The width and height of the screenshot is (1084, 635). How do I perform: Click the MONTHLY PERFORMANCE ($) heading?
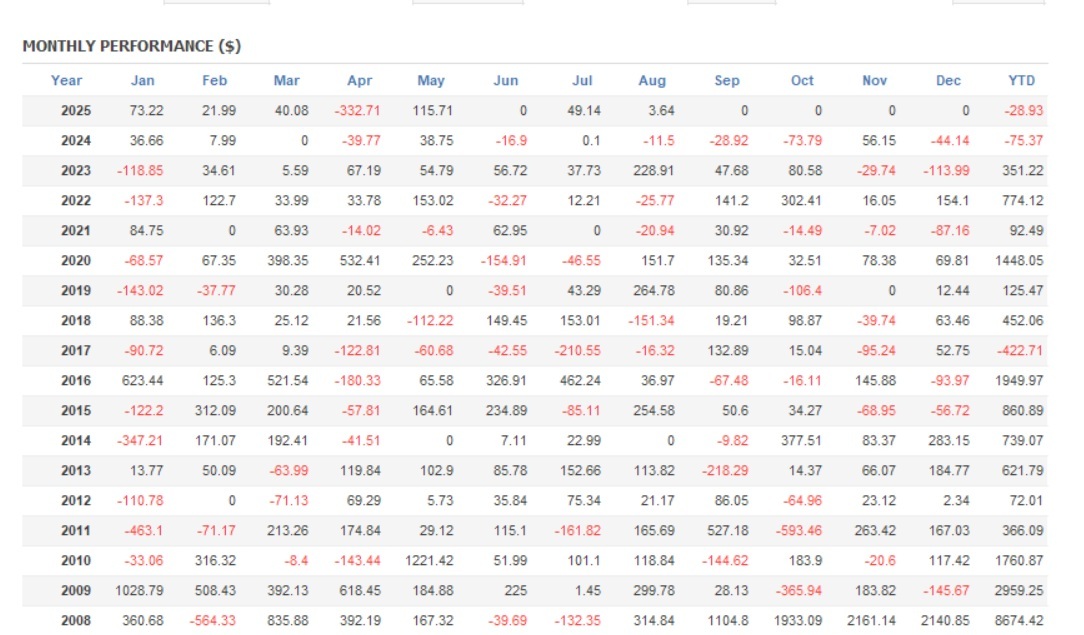[x=131, y=46]
